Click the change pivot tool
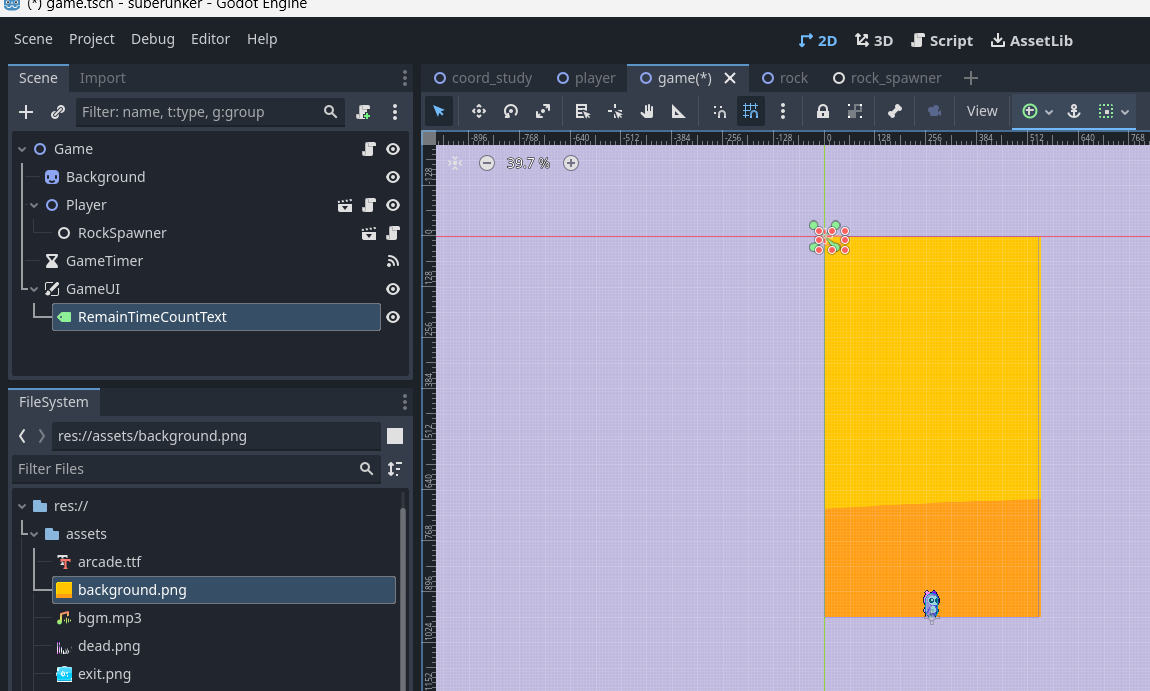The height and width of the screenshot is (691, 1150). (x=615, y=111)
